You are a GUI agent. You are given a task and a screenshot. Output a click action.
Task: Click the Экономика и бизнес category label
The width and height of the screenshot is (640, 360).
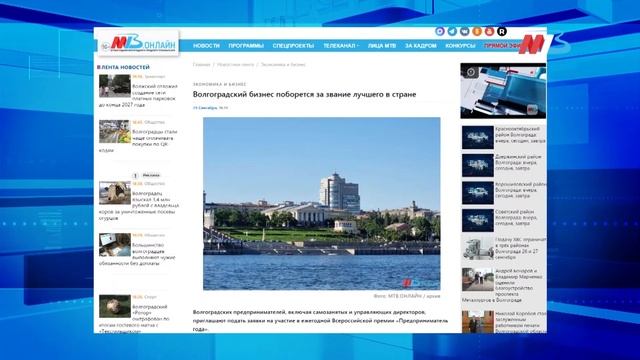pos(220,84)
